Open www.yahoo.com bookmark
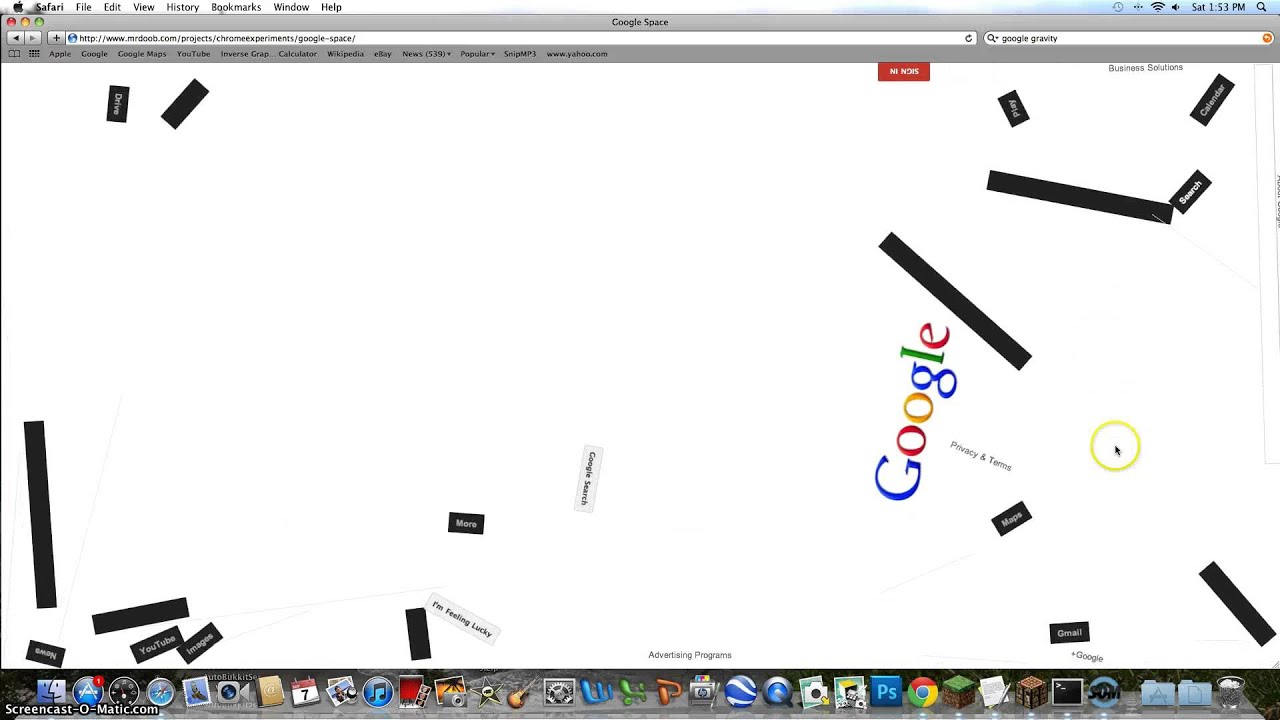 tap(577, 54)
